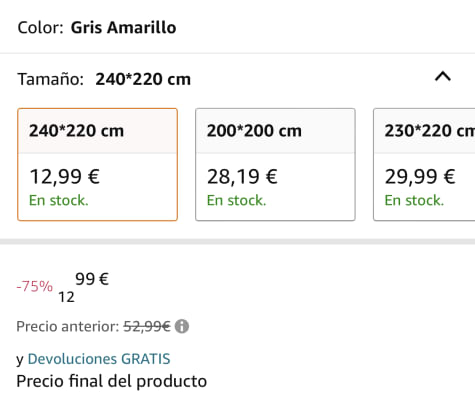
Task: Click the Precio anterior label
Action: (68, 326)
